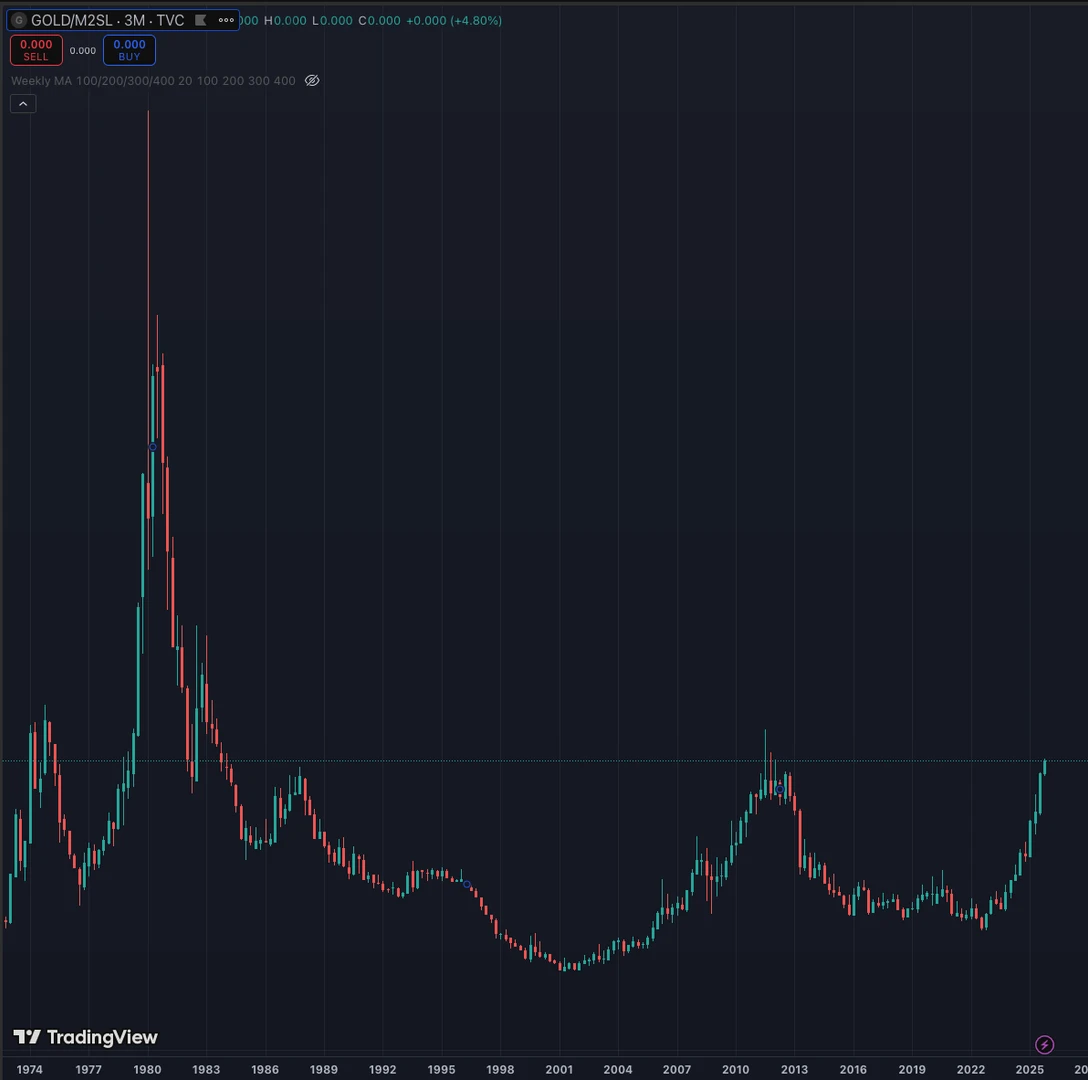Click the circle marker near 2012
This screenshot has height=1080, width=1088.
(x=780, y=790)
